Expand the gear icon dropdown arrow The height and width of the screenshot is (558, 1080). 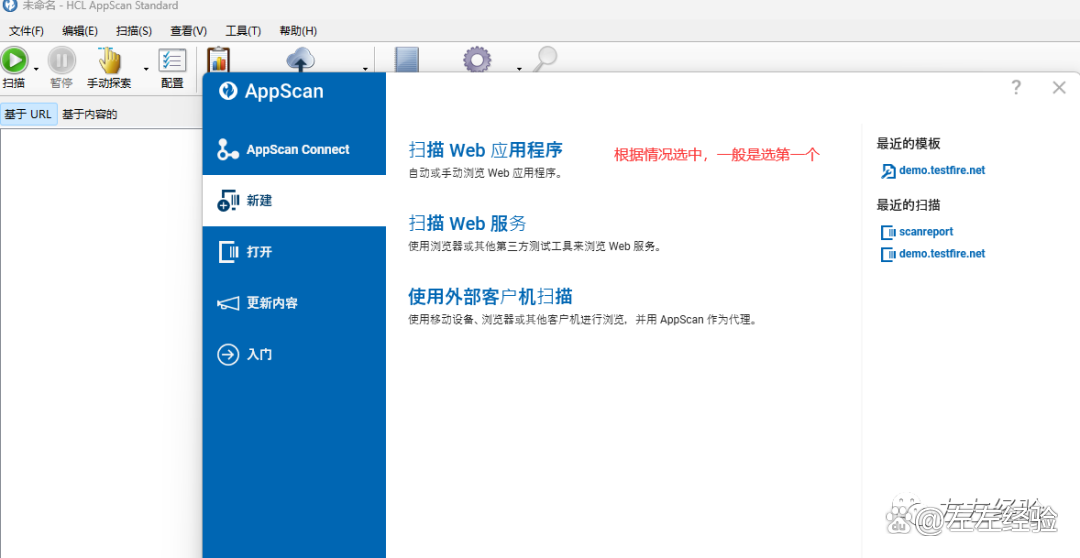(x=519, y=69)
